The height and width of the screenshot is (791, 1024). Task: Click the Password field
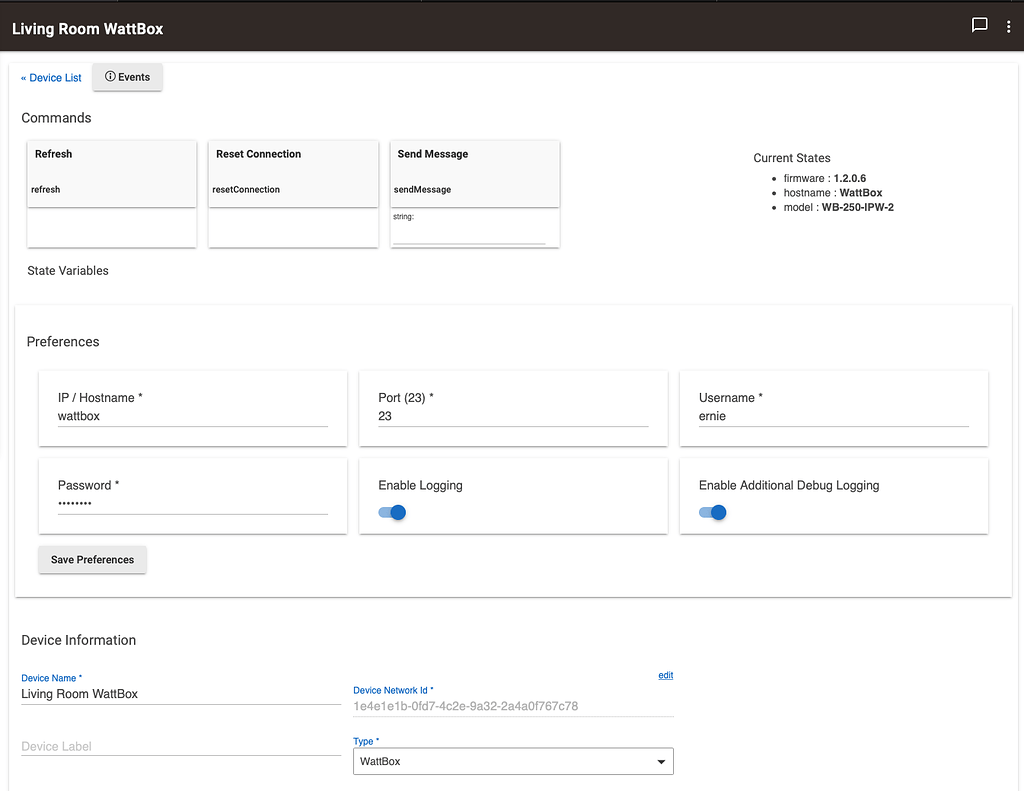pos(192,504)
